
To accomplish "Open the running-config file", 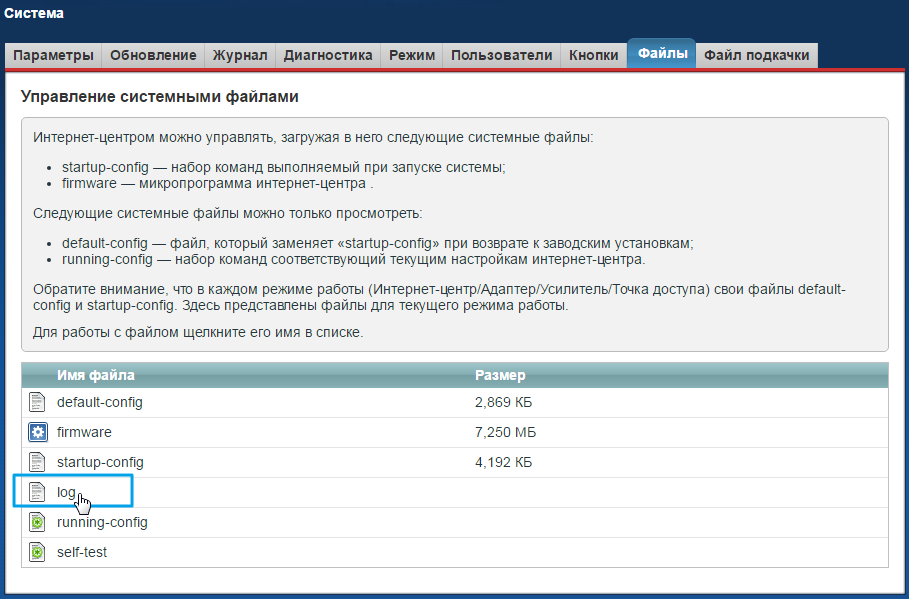I will click(102, 522).
